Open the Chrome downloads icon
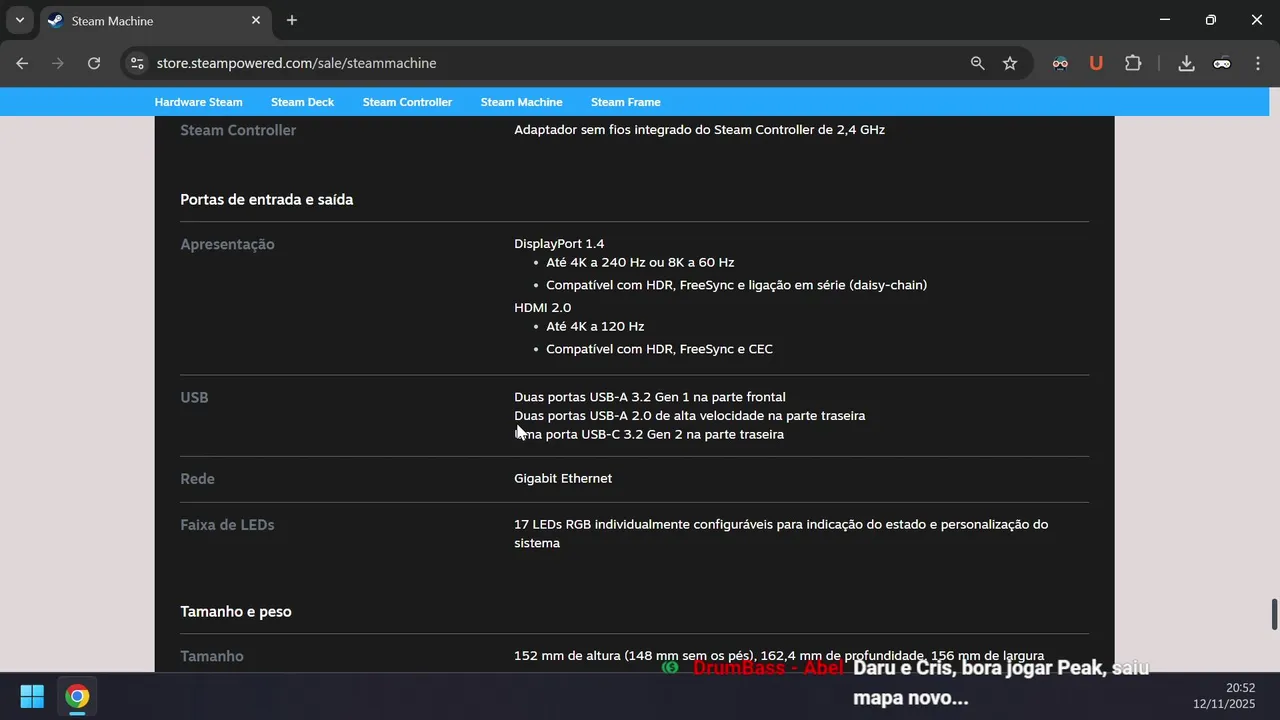The image size is (1280, 720). pos(1186,63)
